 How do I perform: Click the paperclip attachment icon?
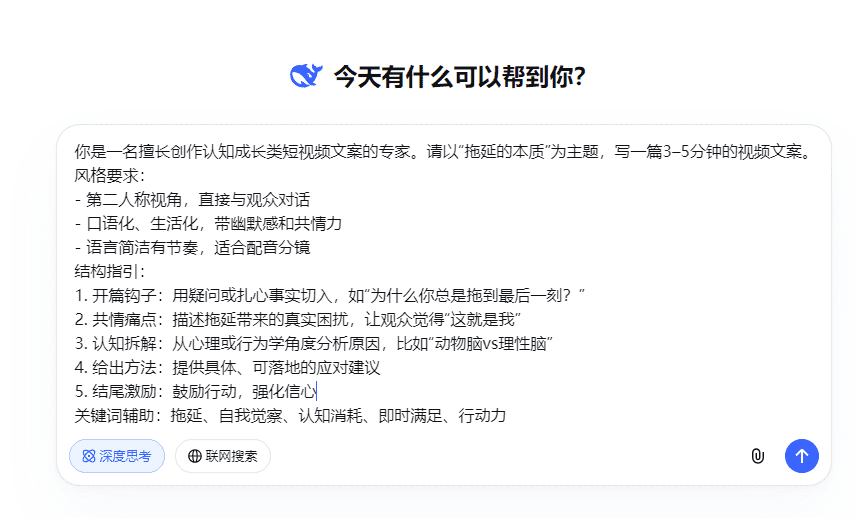click(x=757, y=456)
